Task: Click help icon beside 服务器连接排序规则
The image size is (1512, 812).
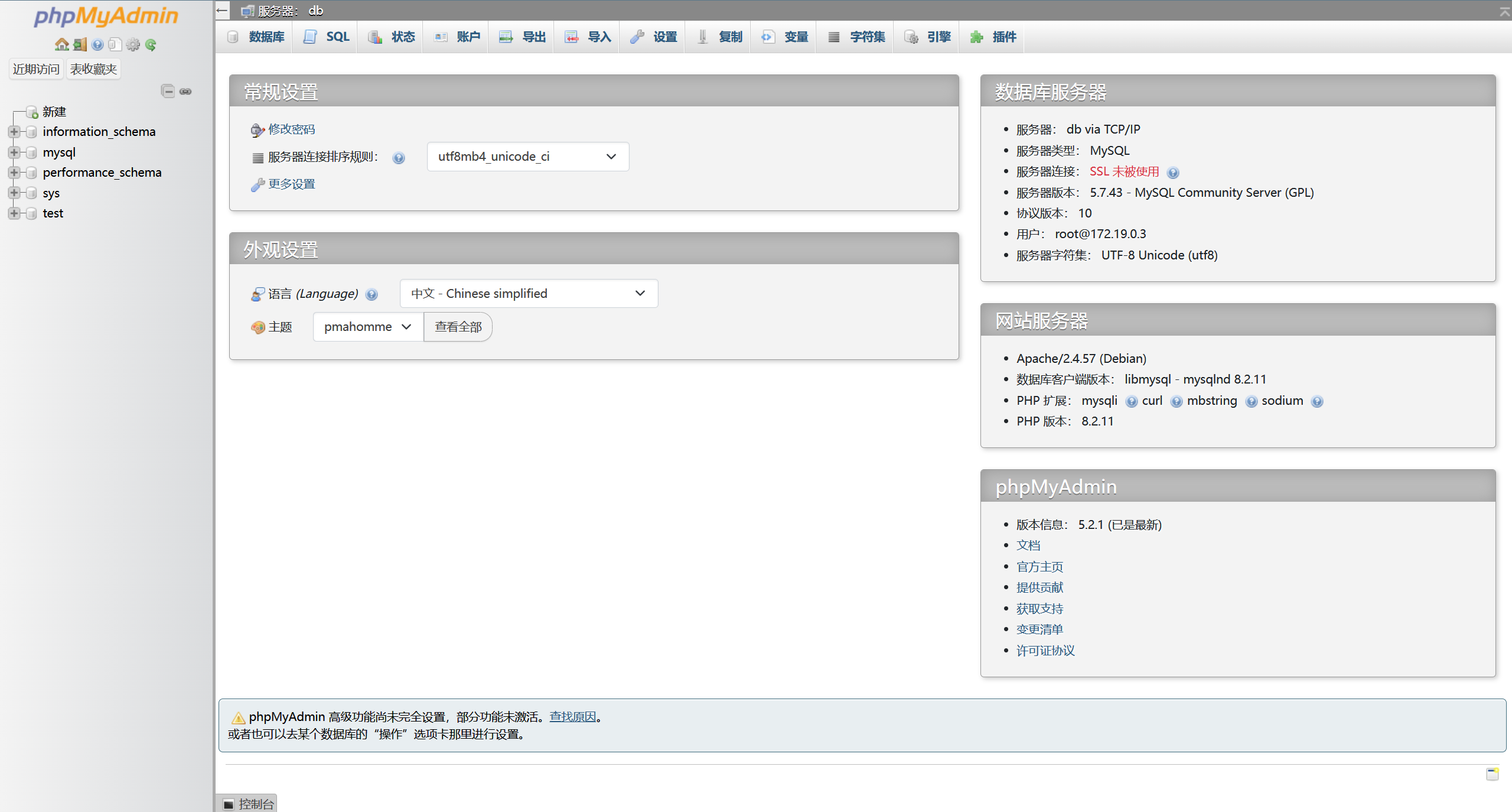Action: [x=399, y=158]
